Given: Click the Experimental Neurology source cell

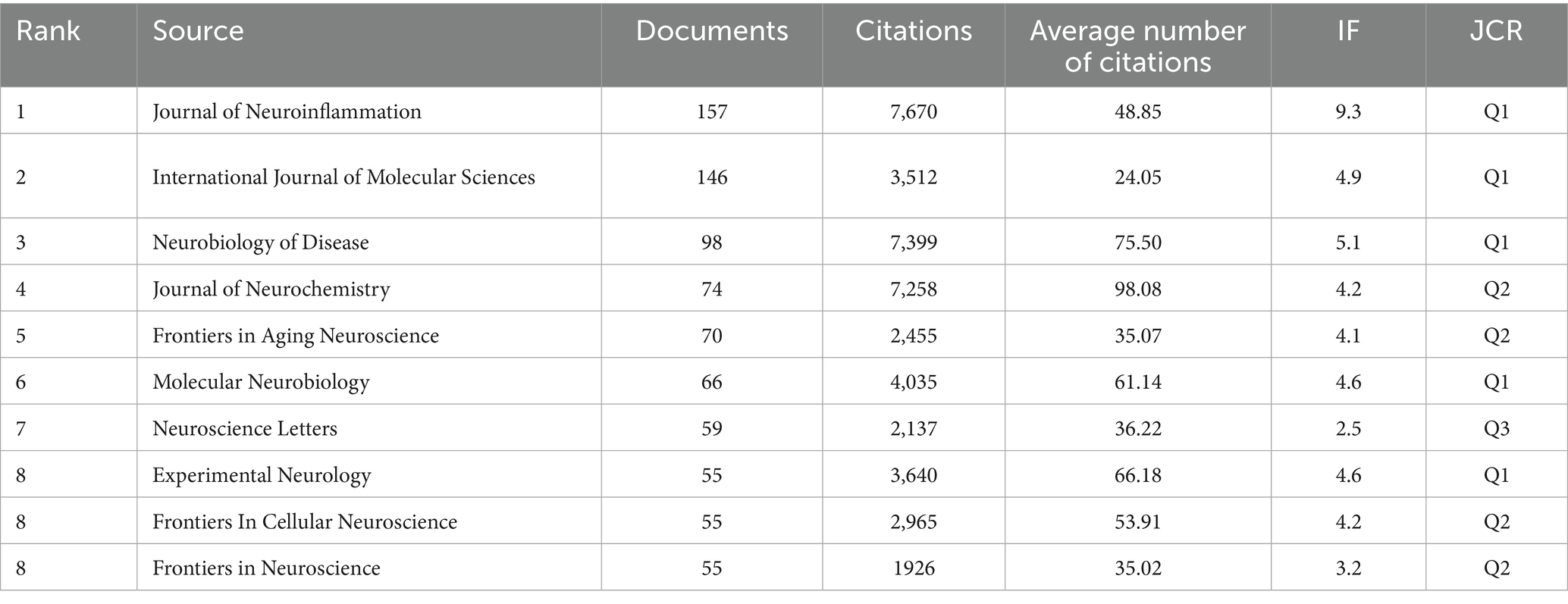Looking at the screenshot, I should pos(262,476).
